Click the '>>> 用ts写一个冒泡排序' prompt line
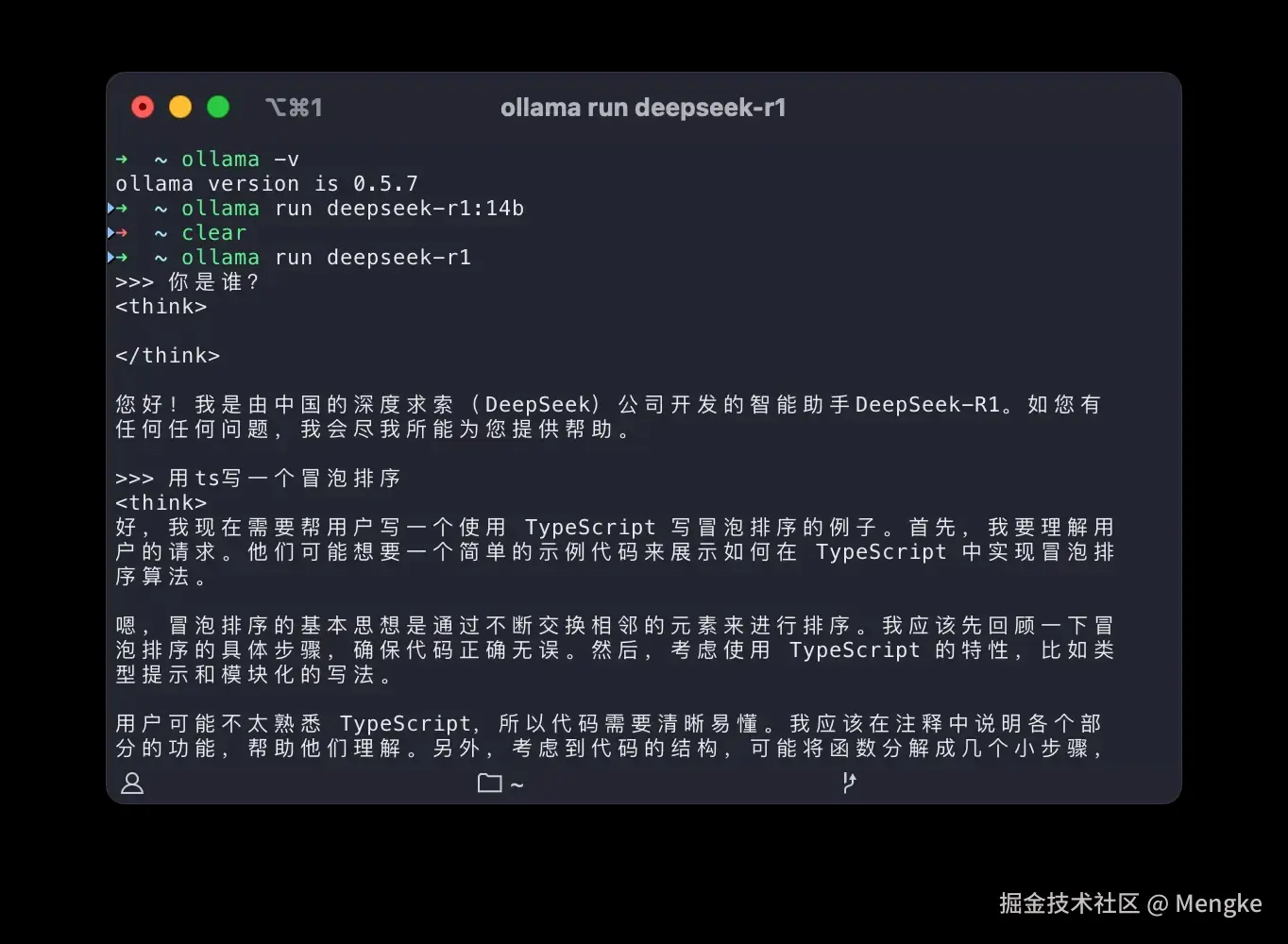 click(x=258, y=479)
